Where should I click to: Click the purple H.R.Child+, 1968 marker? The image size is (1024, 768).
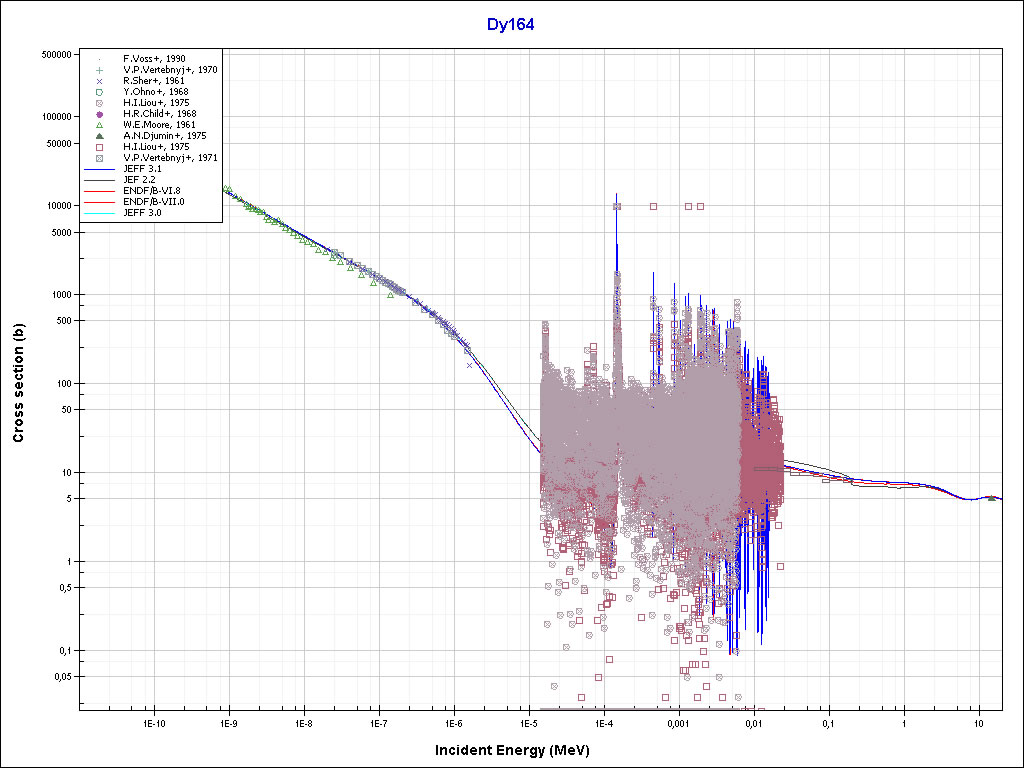(x=100, y=114)
